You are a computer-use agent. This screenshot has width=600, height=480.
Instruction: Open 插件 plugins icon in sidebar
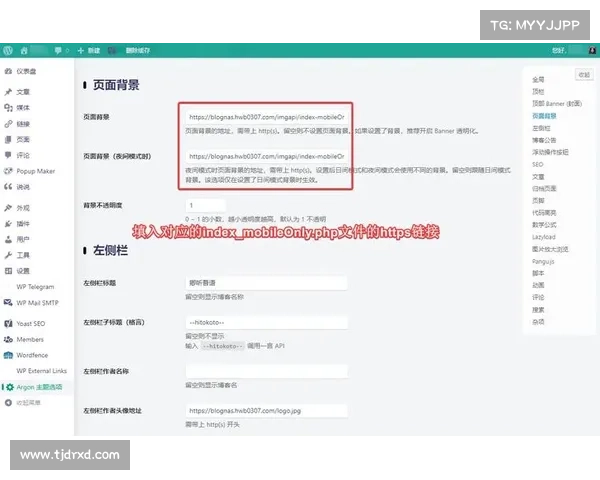click(8, 224)
